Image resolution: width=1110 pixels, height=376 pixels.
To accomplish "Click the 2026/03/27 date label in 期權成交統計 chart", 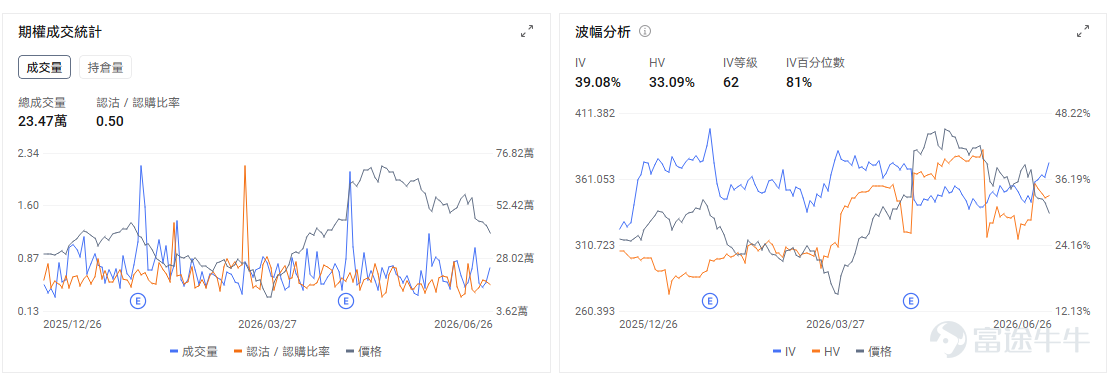I will tap(267, 324).
